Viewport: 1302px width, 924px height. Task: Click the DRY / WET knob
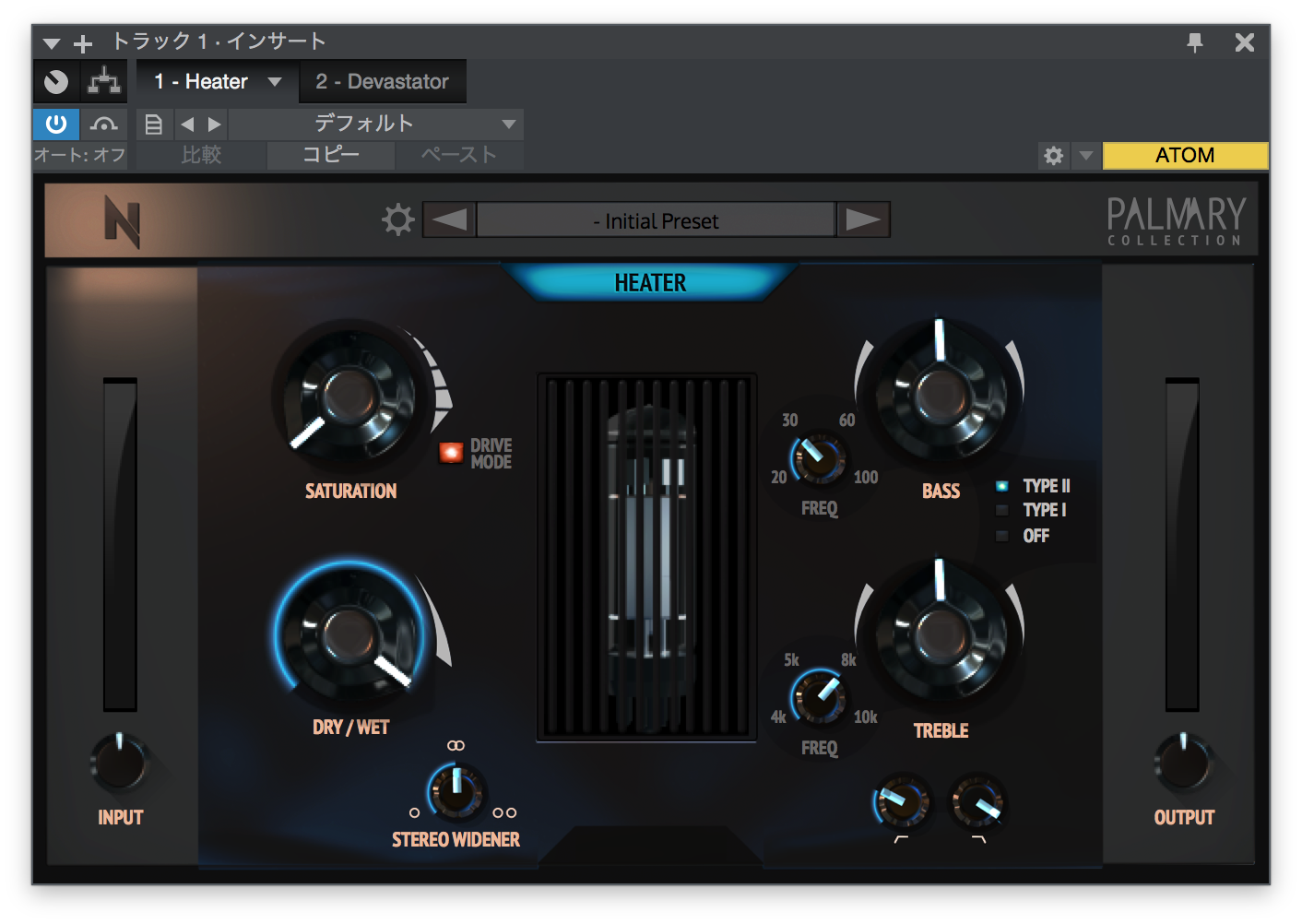(350, 634)
